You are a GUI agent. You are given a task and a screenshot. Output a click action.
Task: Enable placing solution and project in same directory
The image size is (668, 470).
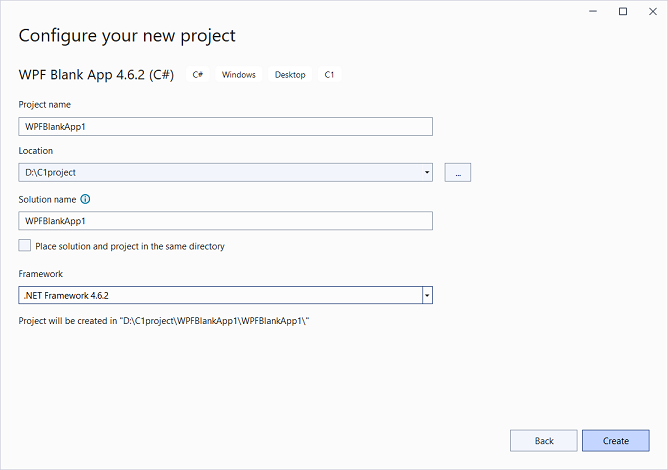(25, 246)
